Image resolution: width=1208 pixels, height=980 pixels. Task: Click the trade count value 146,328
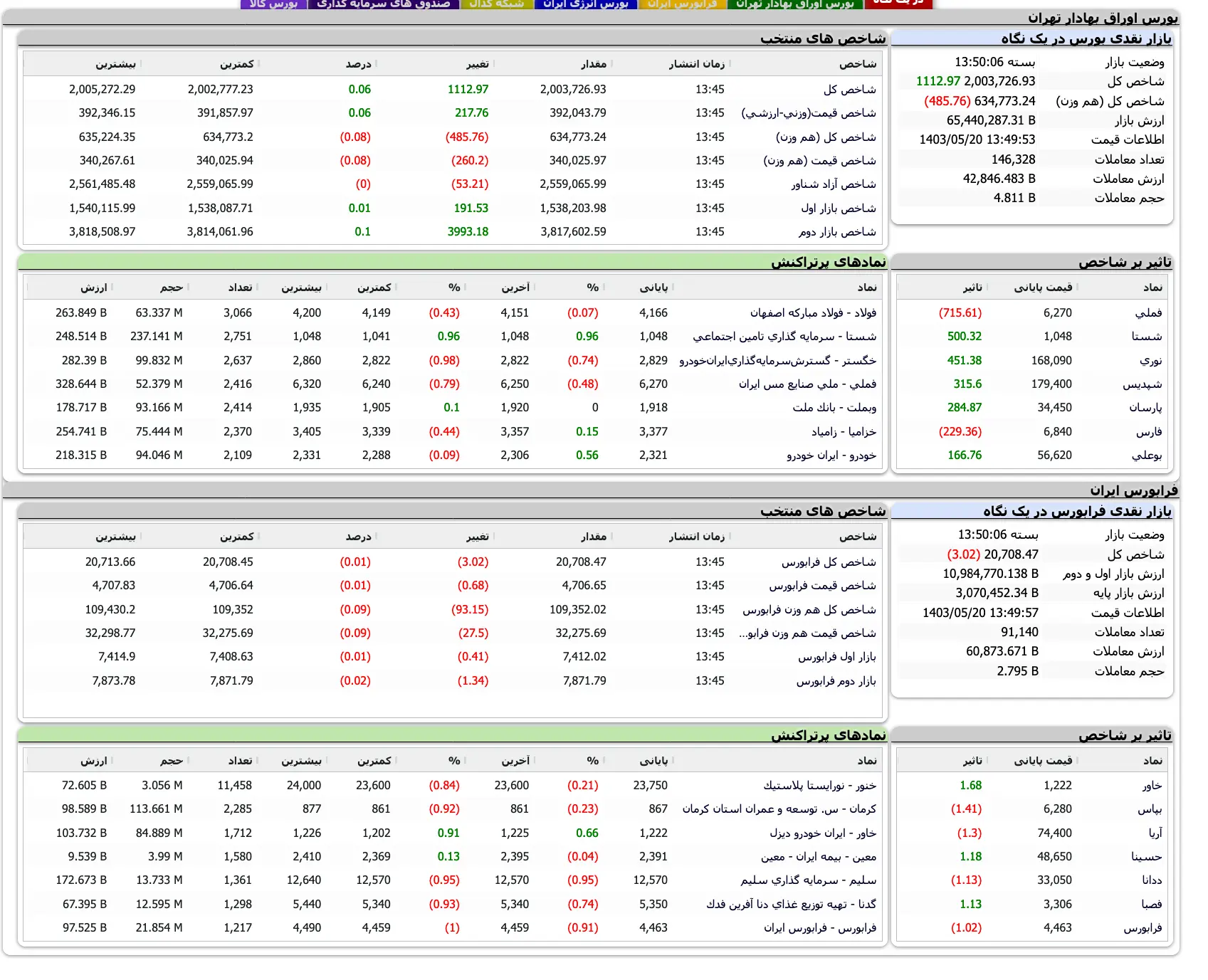pos(1013,159)
